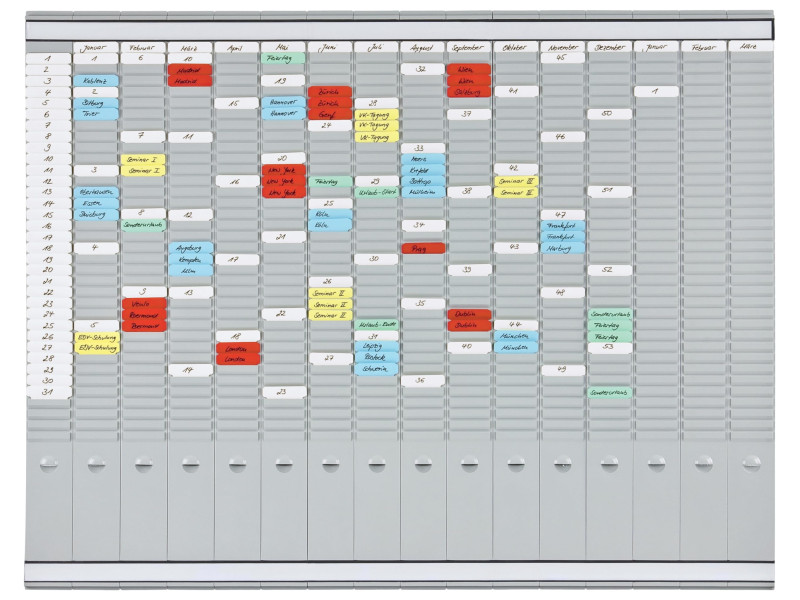
Task: Click week card 52 under Dezember
Action: pyautogui.click(x=609, y=269)
